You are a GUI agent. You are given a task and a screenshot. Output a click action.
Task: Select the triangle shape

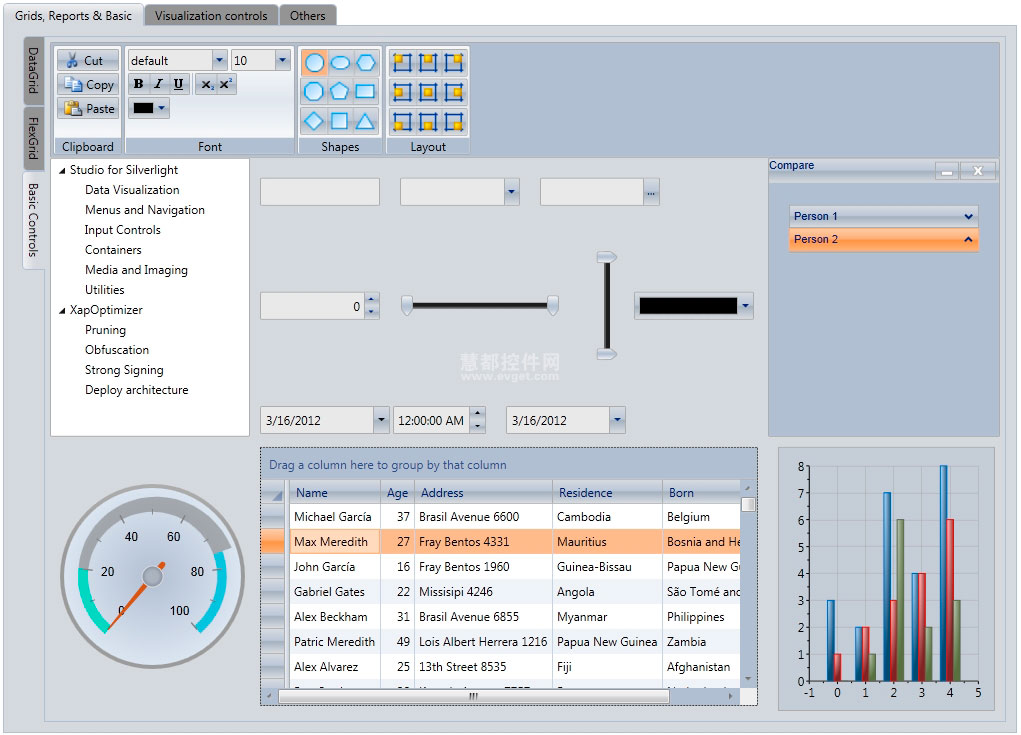365,121
